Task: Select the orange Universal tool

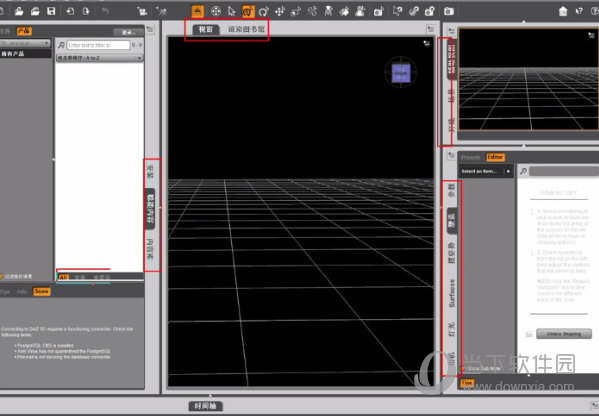Action: (248, 11)
